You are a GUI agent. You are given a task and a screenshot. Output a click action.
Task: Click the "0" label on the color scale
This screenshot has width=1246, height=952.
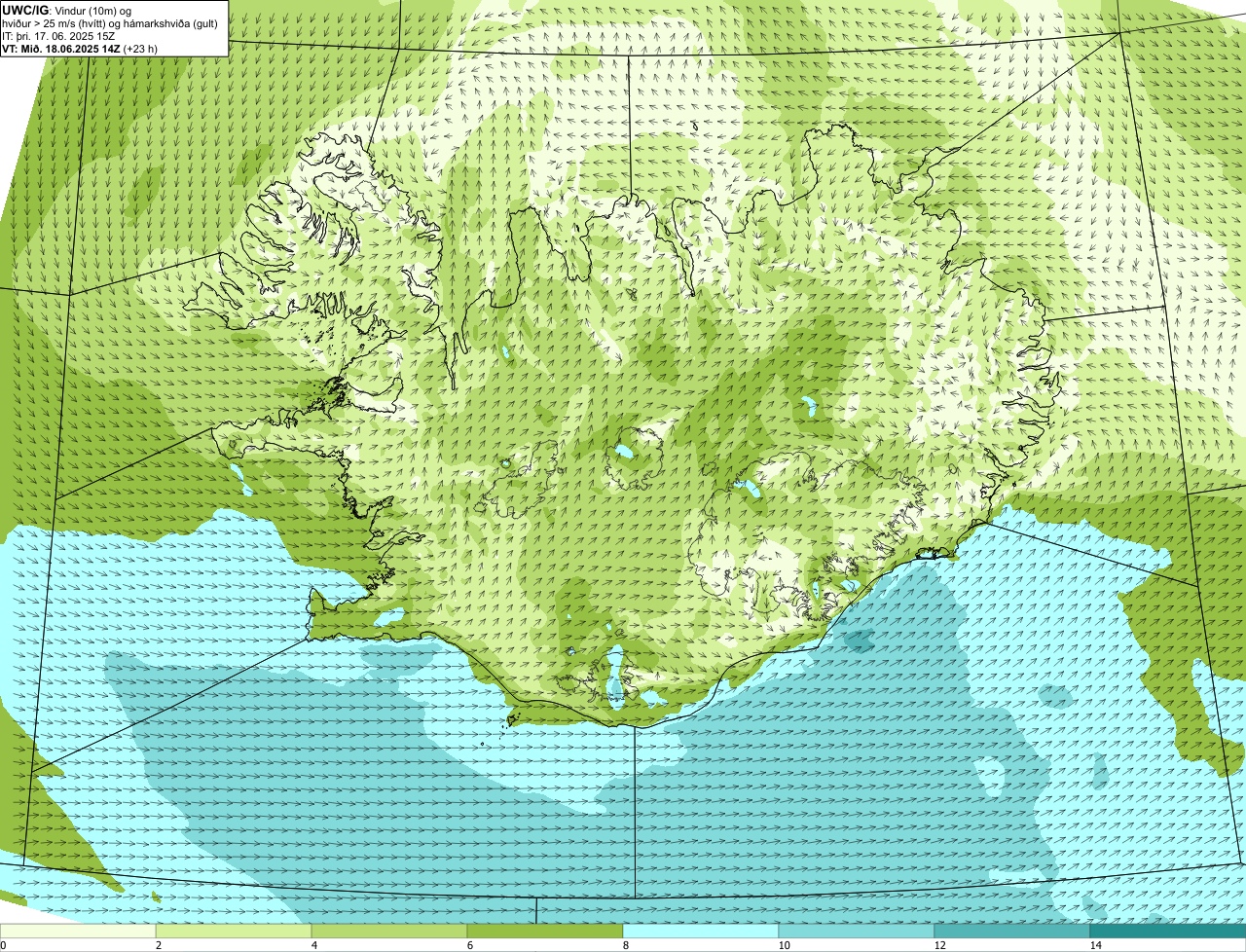(x=3, y=945)
